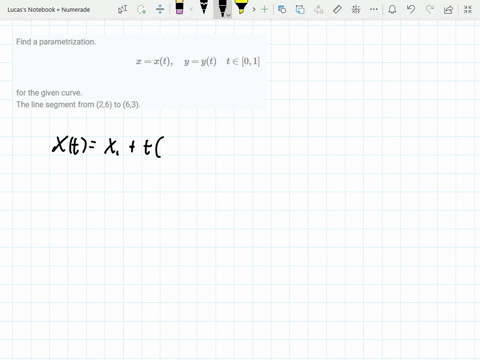Select the Lasso Select tool
Image resolution: width=480 pixels, height=360 pixels.
pyautogui.click(x=142, y=9)
